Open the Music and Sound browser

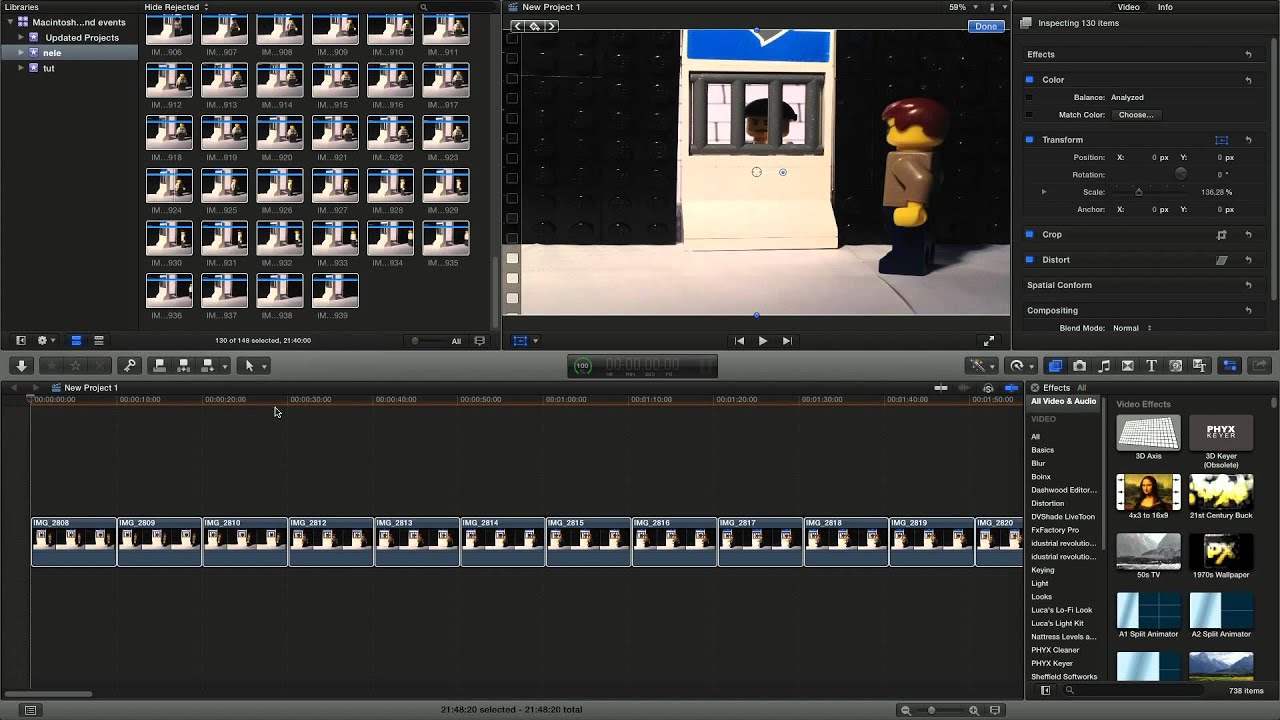[x=1104, y=366]
